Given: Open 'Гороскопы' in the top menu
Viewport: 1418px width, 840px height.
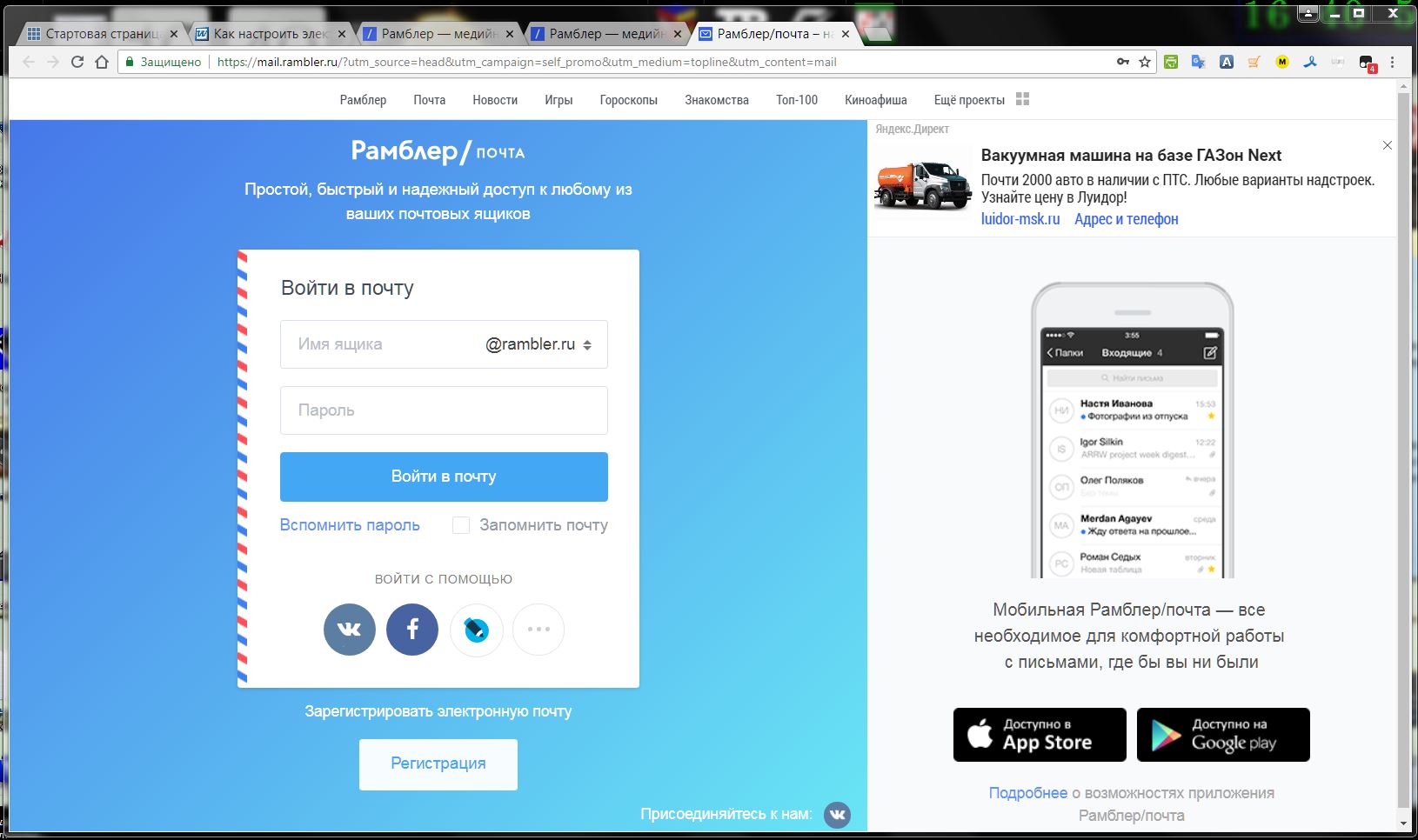Looking at the screenshot, I should pos(628,100).
